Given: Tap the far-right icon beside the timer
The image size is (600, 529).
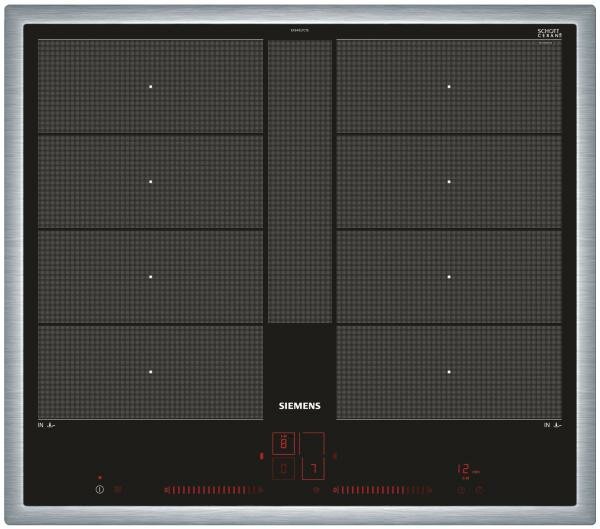Looking at the screenshot, I should pos(480,490).
